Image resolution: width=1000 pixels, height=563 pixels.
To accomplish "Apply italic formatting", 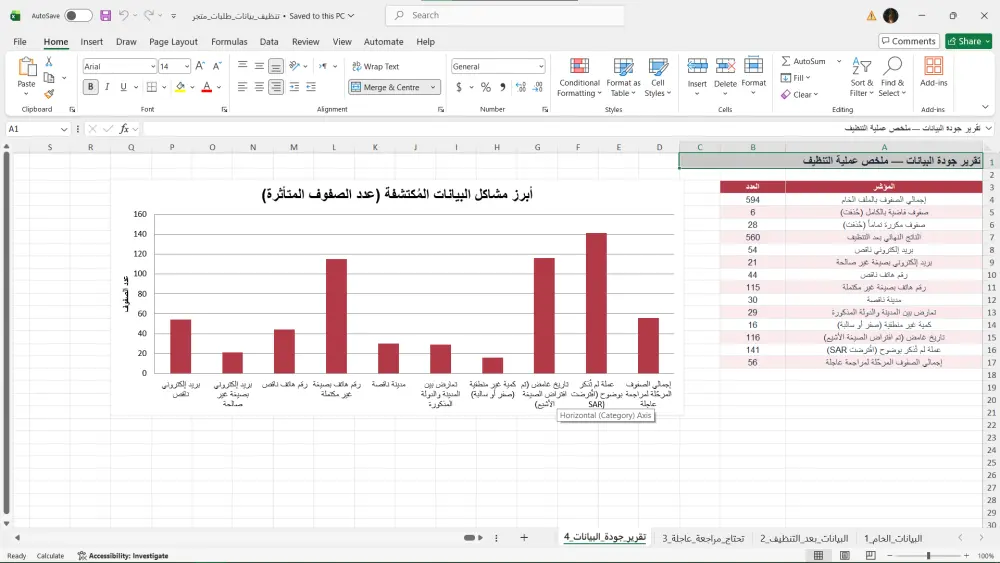I will click(x=107, y=87).
